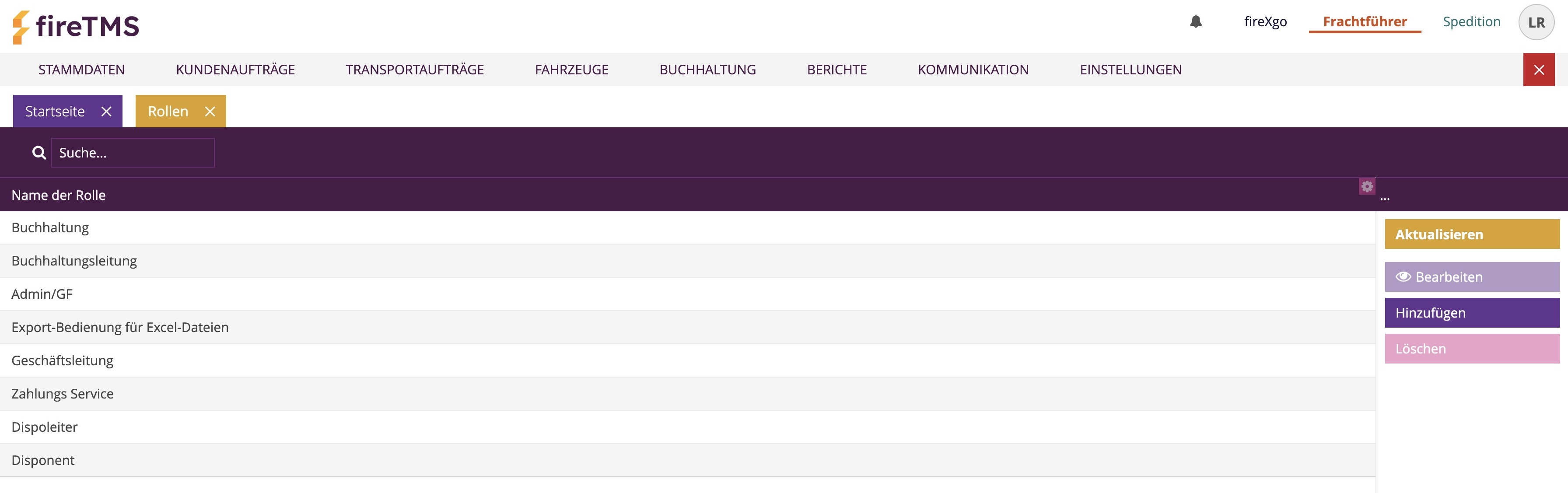Viewport: 1568px width, 493px height.
Task: Open the KUNDENAUFTRÄGE menu
Action: tap(235, 70)
